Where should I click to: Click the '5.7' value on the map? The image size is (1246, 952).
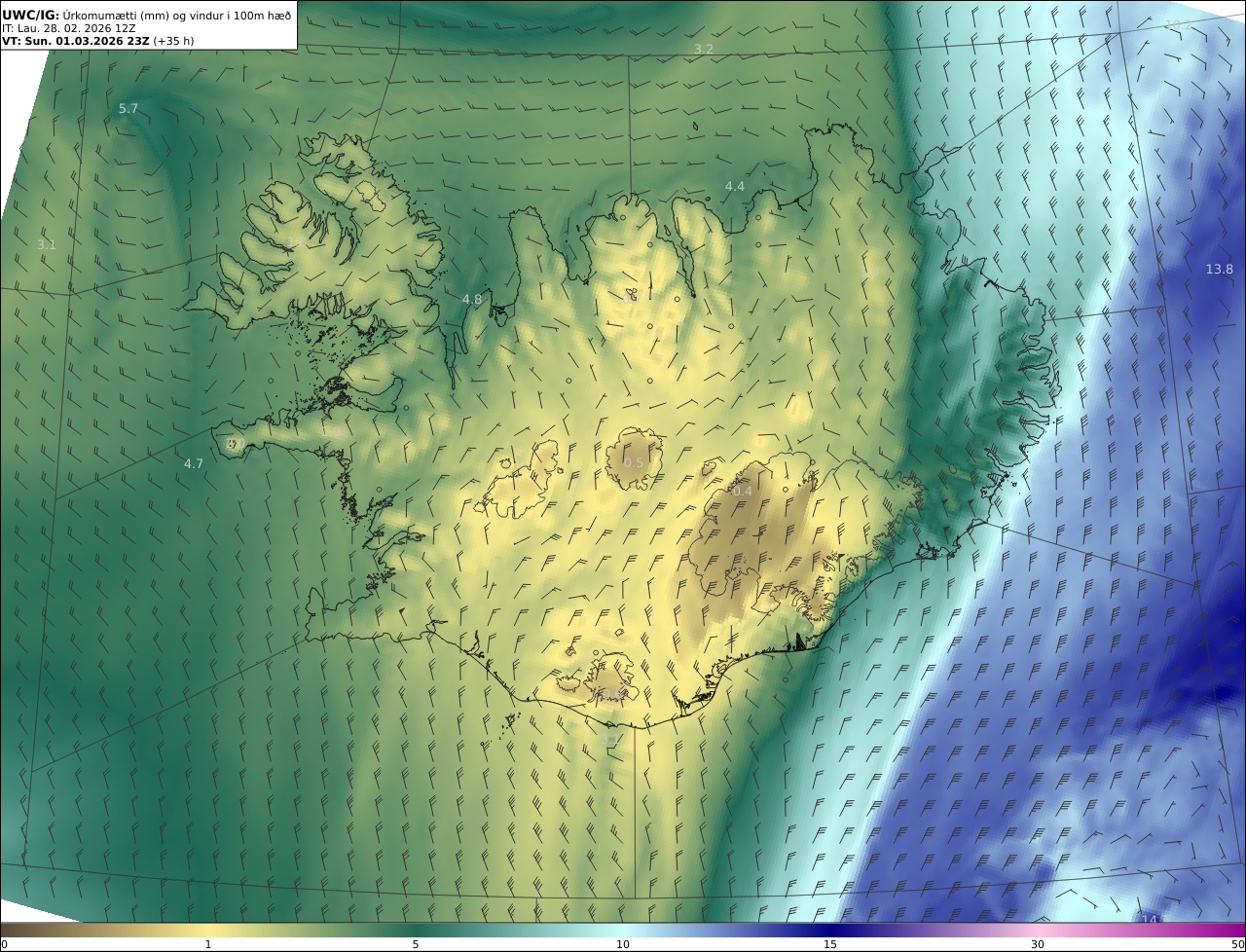pyautogui.click(x=128, y=109)
